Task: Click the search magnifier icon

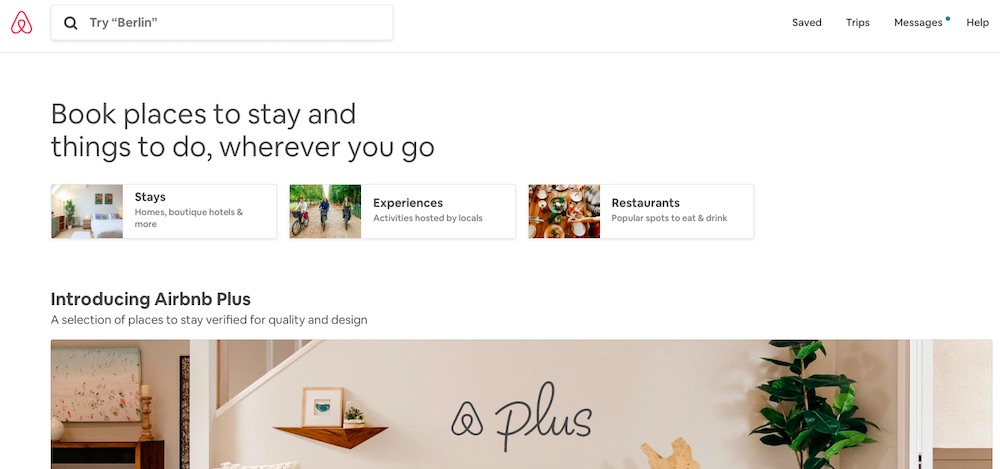Action: [70, 23]
